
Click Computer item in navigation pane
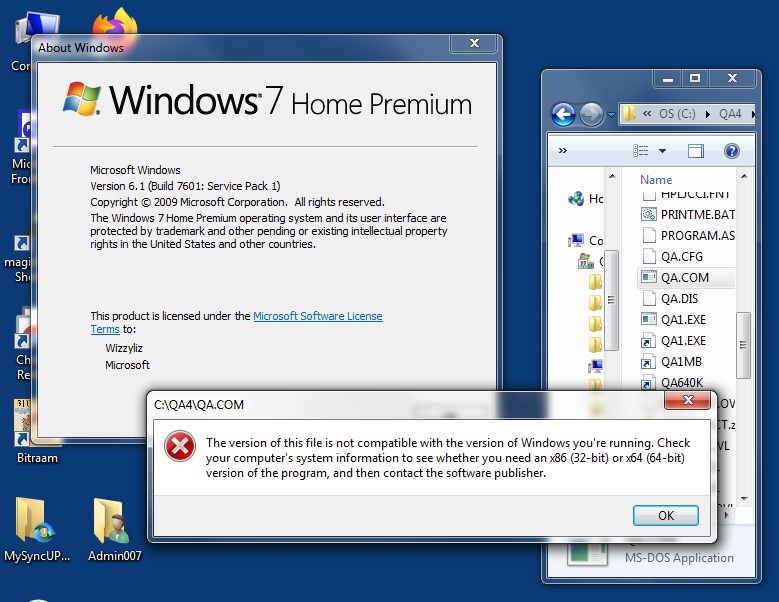coord(585,240)
